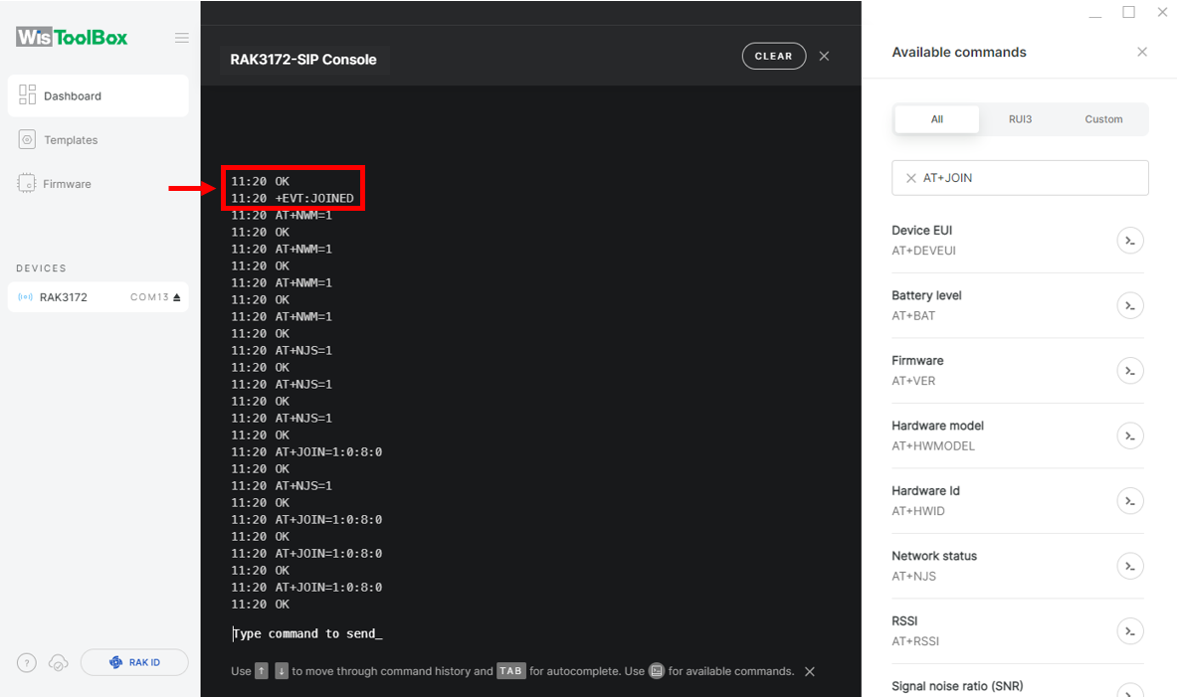Open the help question mark
1180x698 pixels.
[26, 663]
